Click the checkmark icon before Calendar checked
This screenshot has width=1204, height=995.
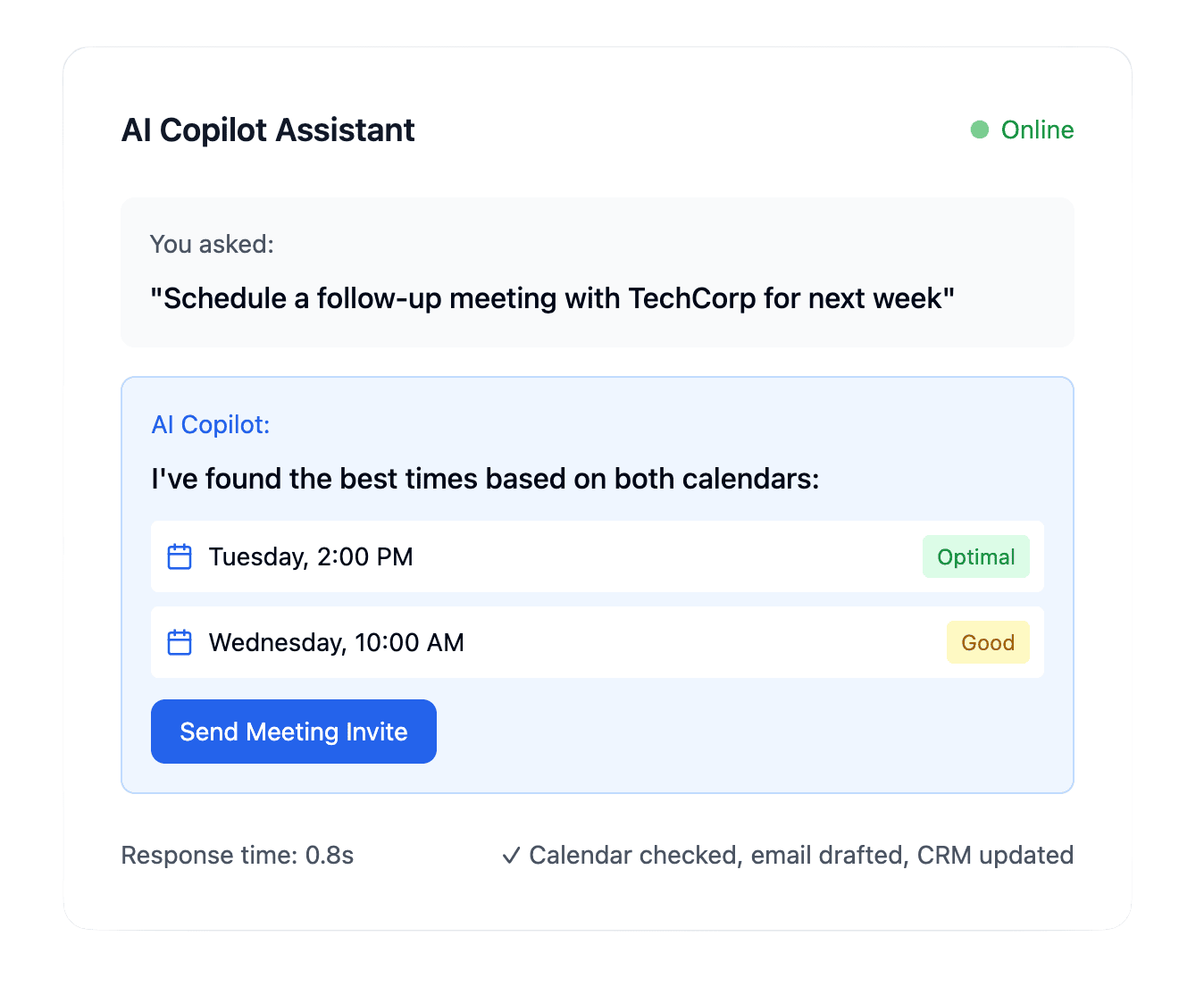point(511,856)
